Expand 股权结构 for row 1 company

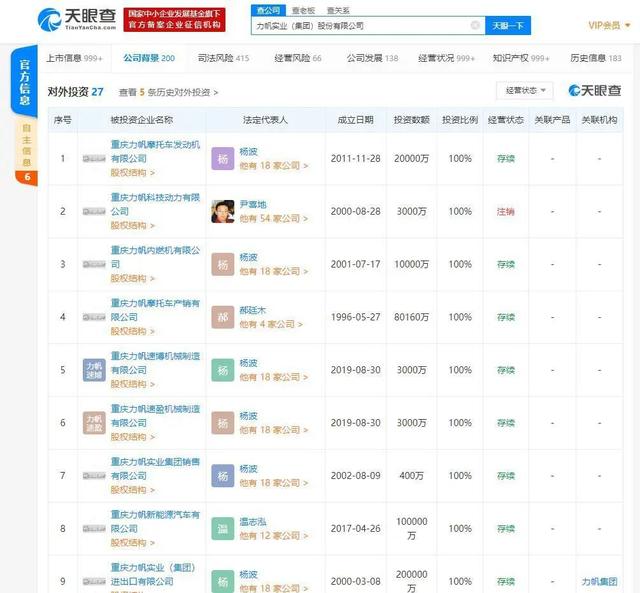pos(133,173)
